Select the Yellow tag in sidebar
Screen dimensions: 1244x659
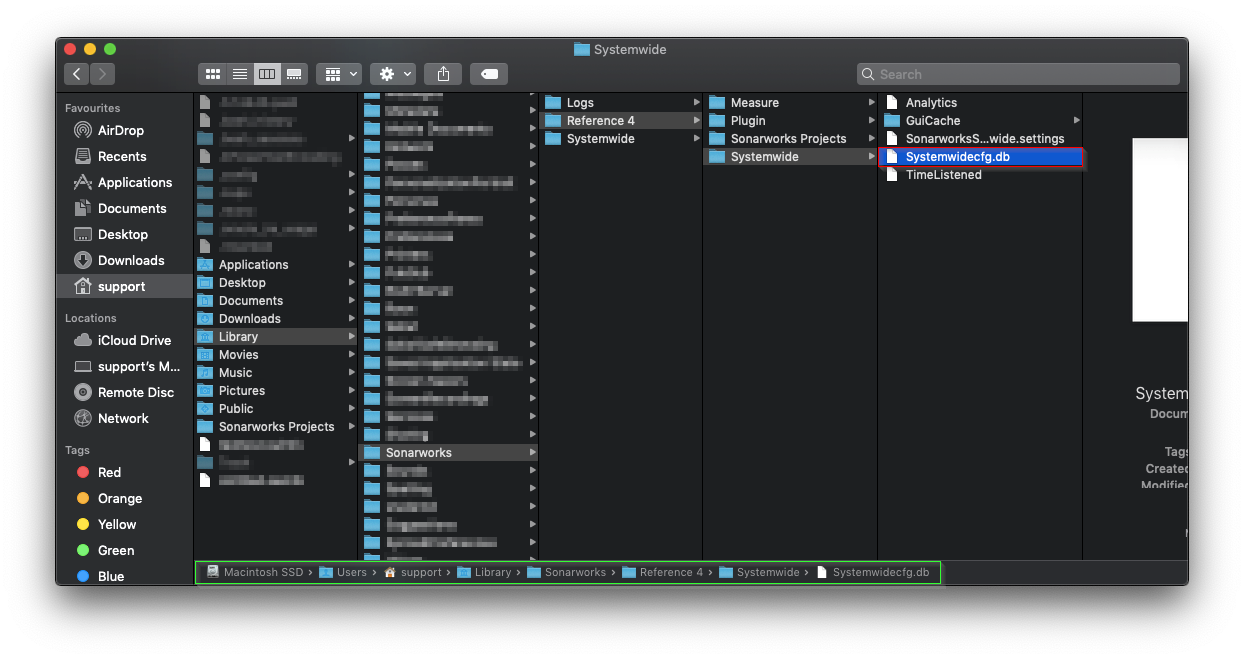pos(105,524)
